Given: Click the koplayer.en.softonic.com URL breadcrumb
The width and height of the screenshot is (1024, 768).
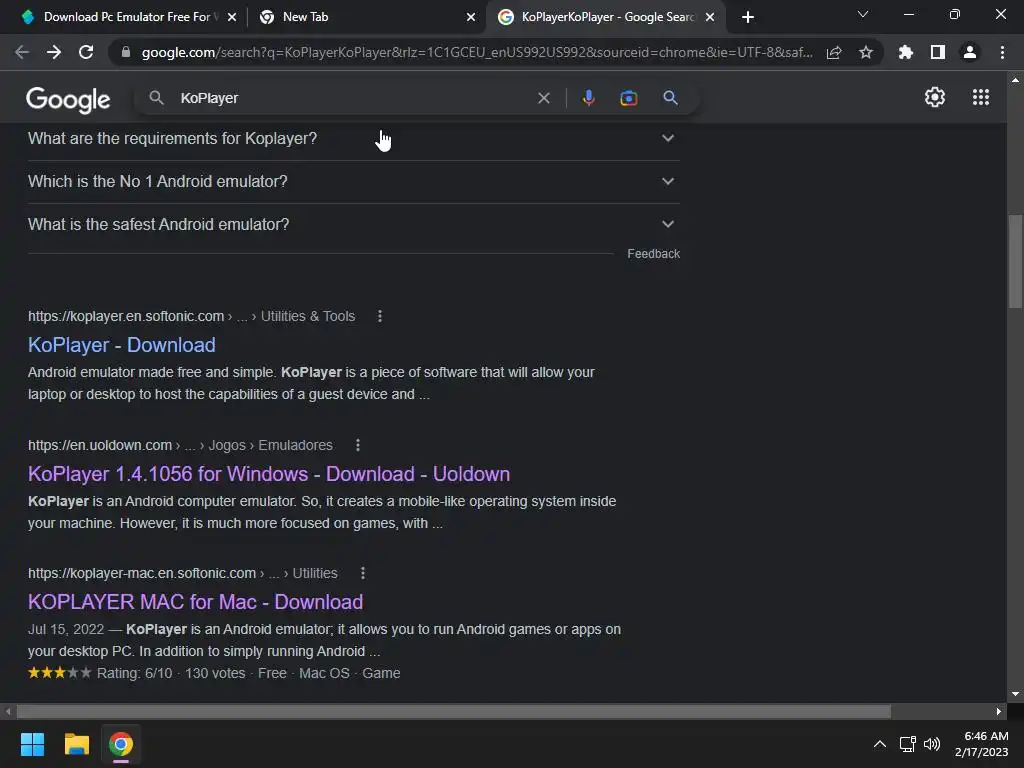Looking at the screenshot, I should pos(191,316).
